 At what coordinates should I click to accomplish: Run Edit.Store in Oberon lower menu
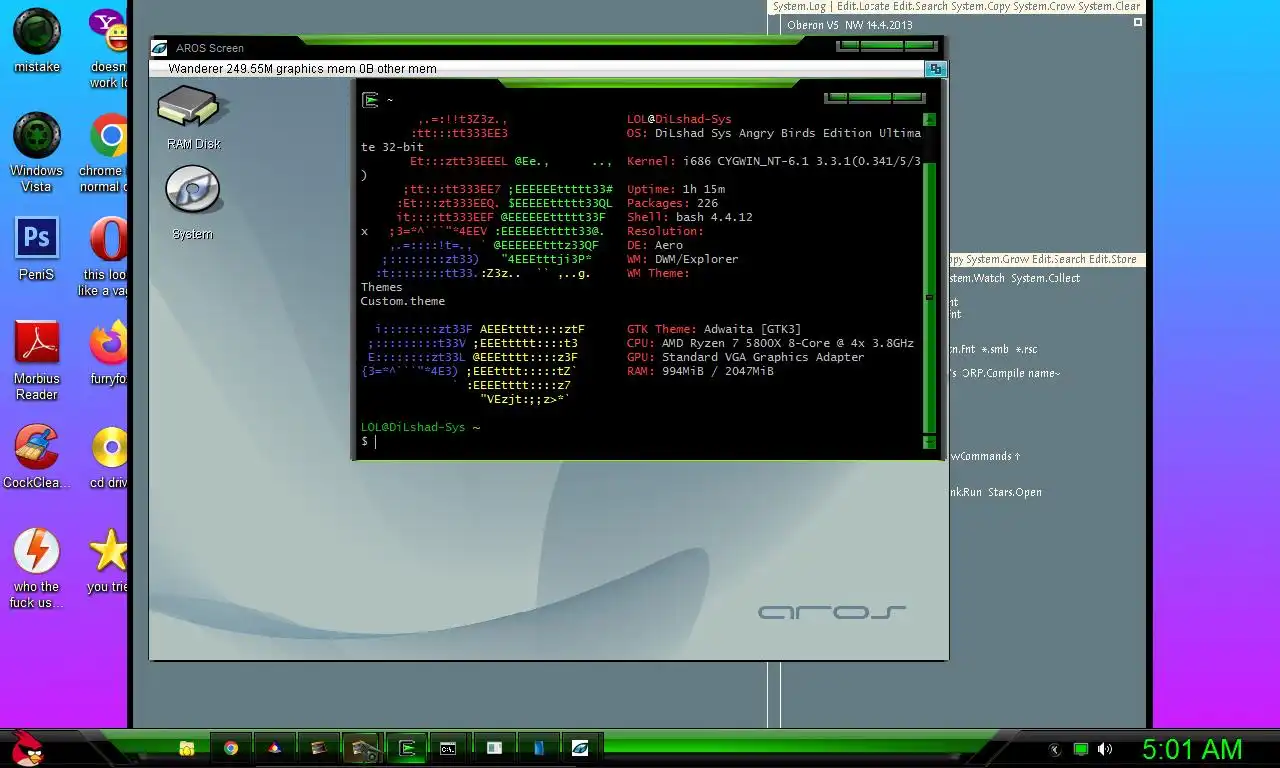click(1112, 260)
